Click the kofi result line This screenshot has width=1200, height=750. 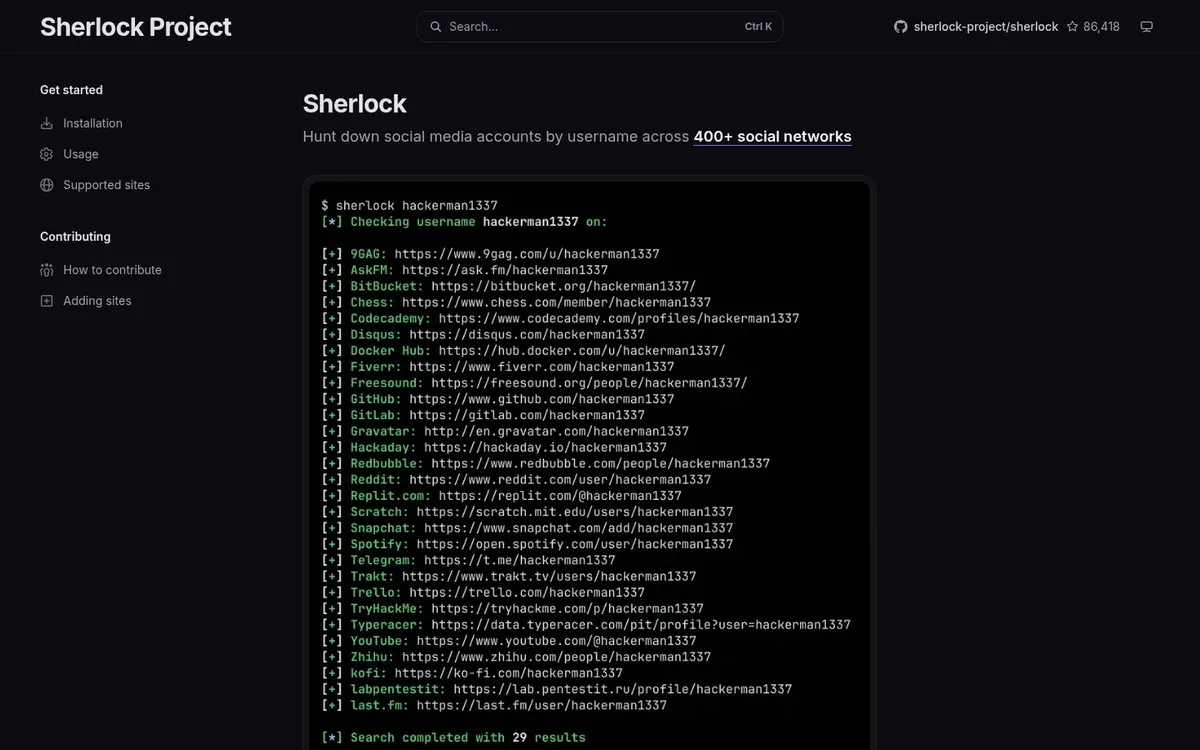point(472,673)
